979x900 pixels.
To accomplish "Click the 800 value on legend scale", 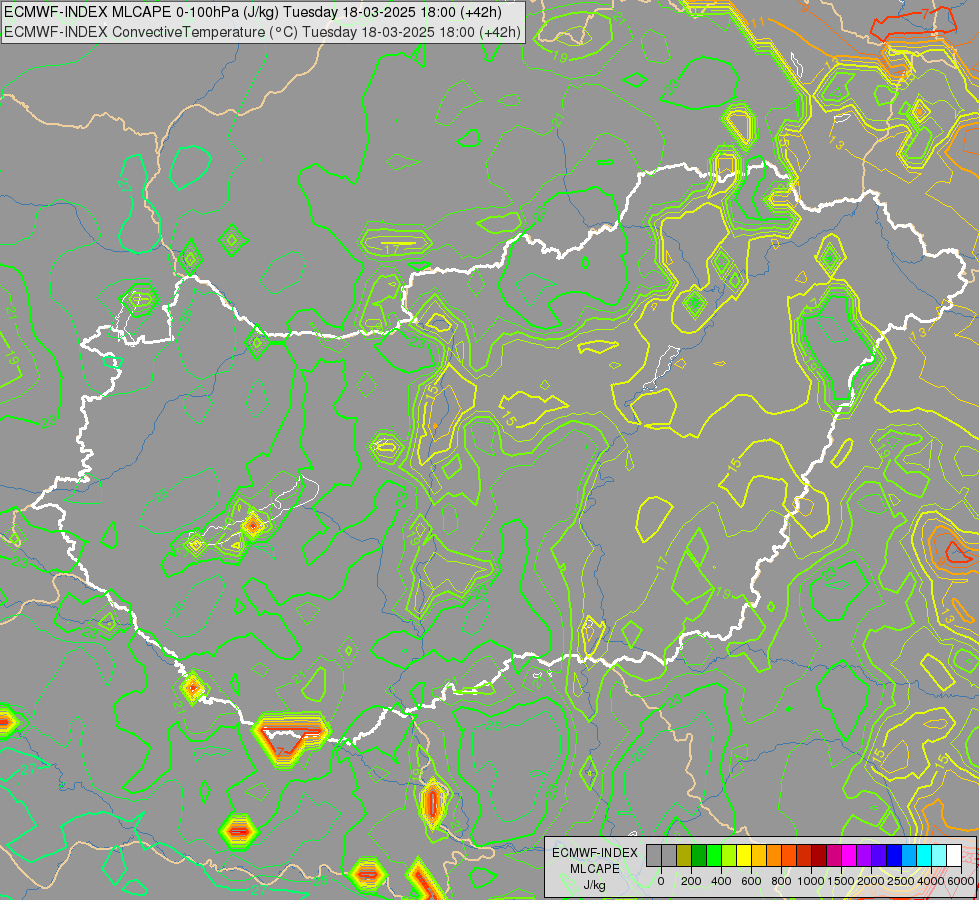I will click(x=782, y=881).
